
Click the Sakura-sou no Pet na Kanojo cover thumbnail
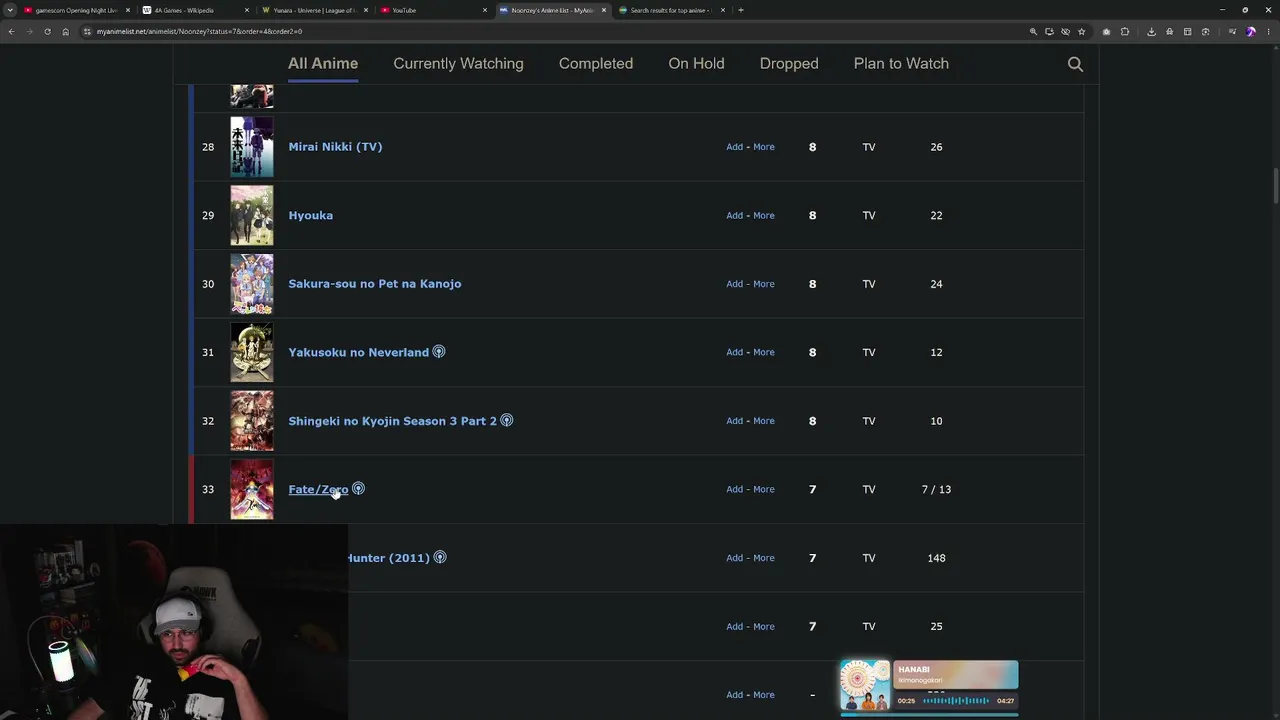click(252, 284)
